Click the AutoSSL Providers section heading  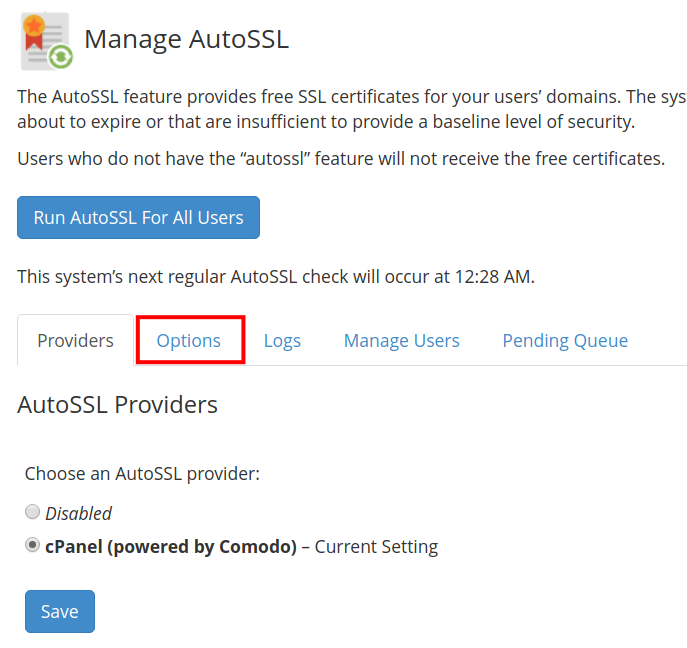(x=117, y=405)
